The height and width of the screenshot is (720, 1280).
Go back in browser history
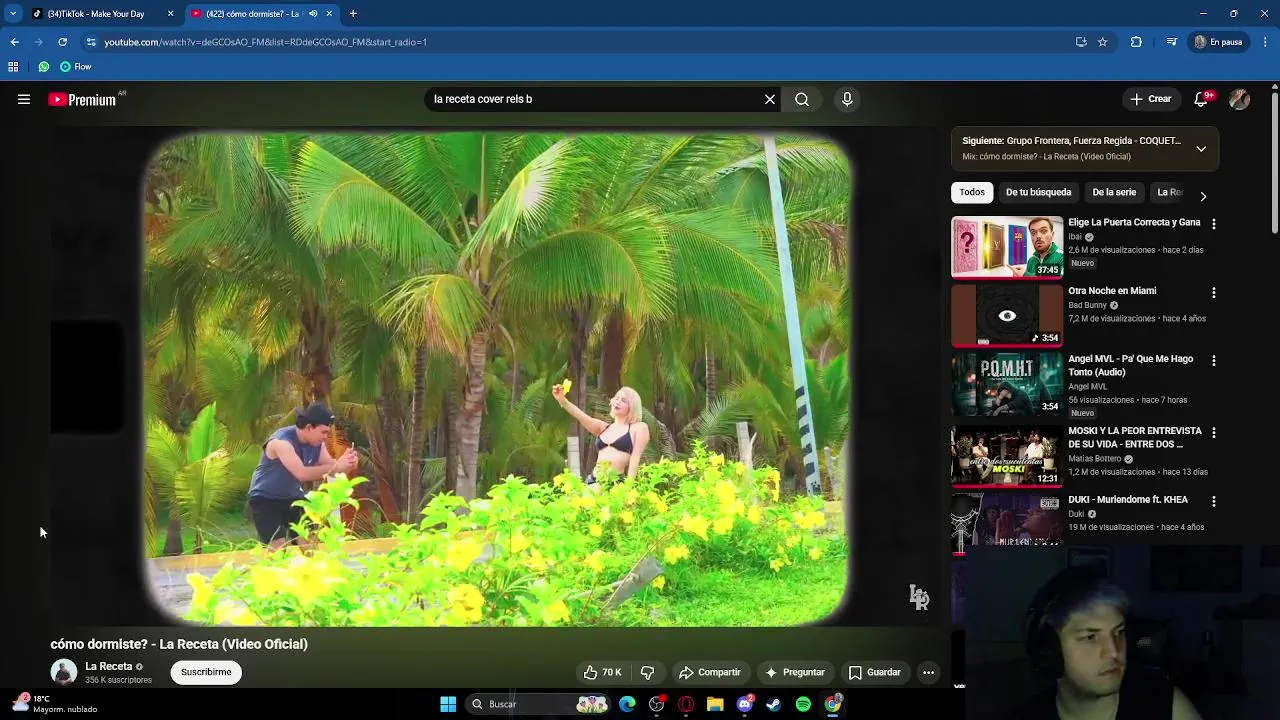pos(14,42)
